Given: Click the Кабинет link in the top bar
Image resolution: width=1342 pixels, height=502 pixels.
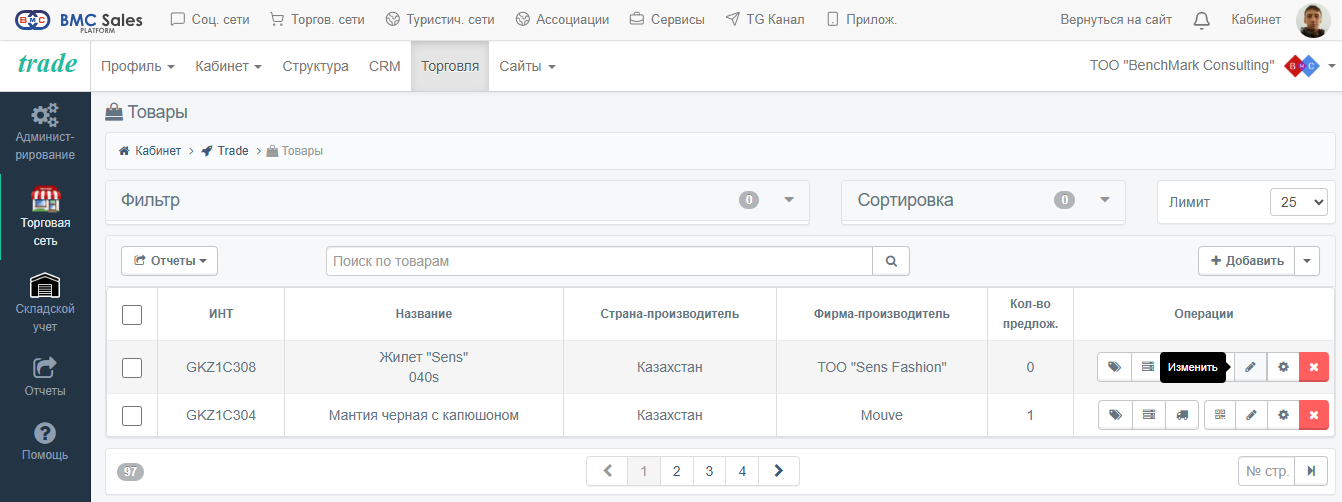Looking at the screenshot, I should (x=1256, y=19).
